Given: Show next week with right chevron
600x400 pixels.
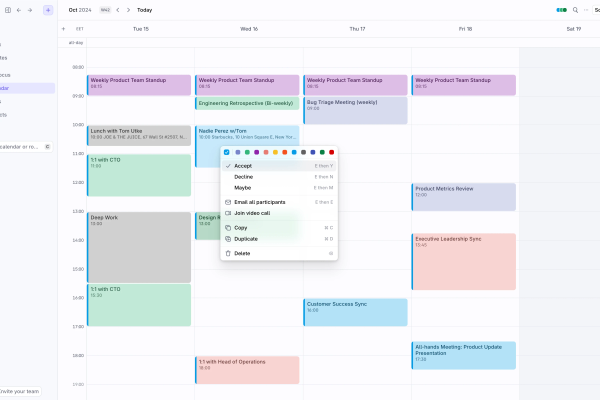Looking at the screenshot, I should (128, 10).
